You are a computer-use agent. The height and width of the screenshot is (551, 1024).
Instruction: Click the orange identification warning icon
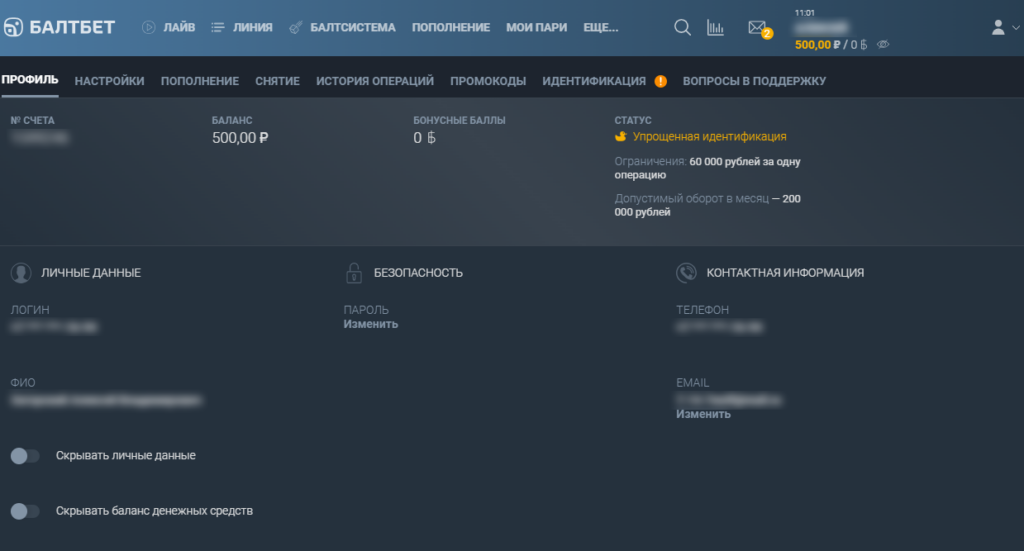661,81
